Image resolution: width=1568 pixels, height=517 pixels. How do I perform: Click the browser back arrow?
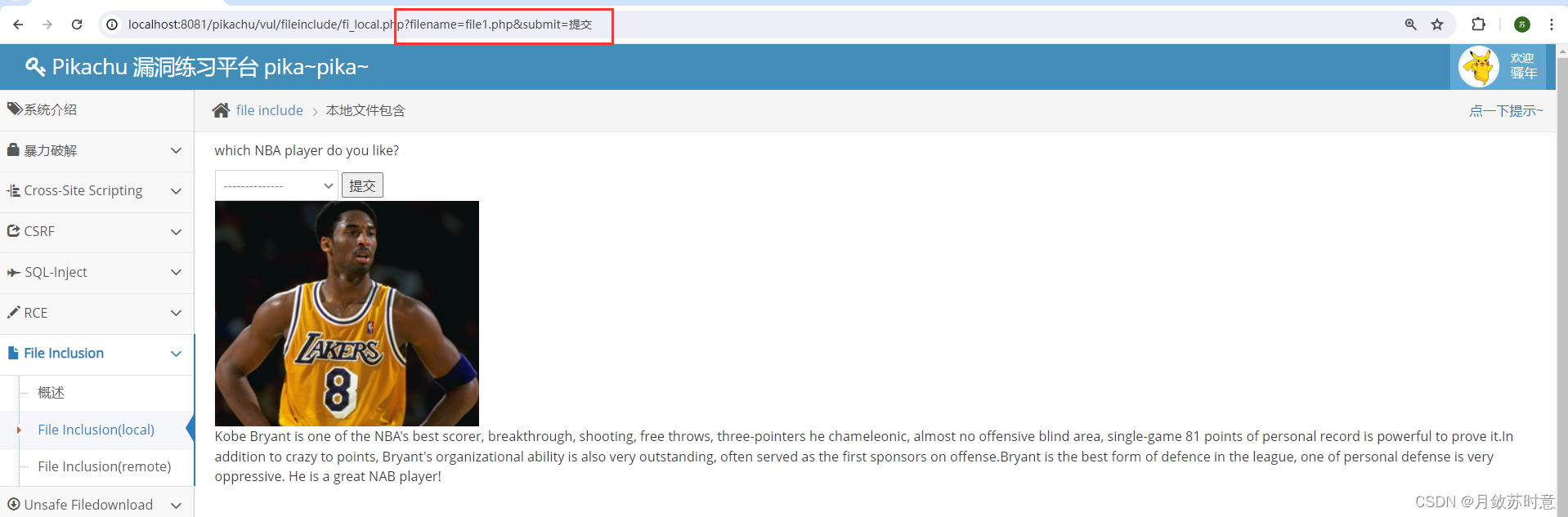[x=18, y=25]
